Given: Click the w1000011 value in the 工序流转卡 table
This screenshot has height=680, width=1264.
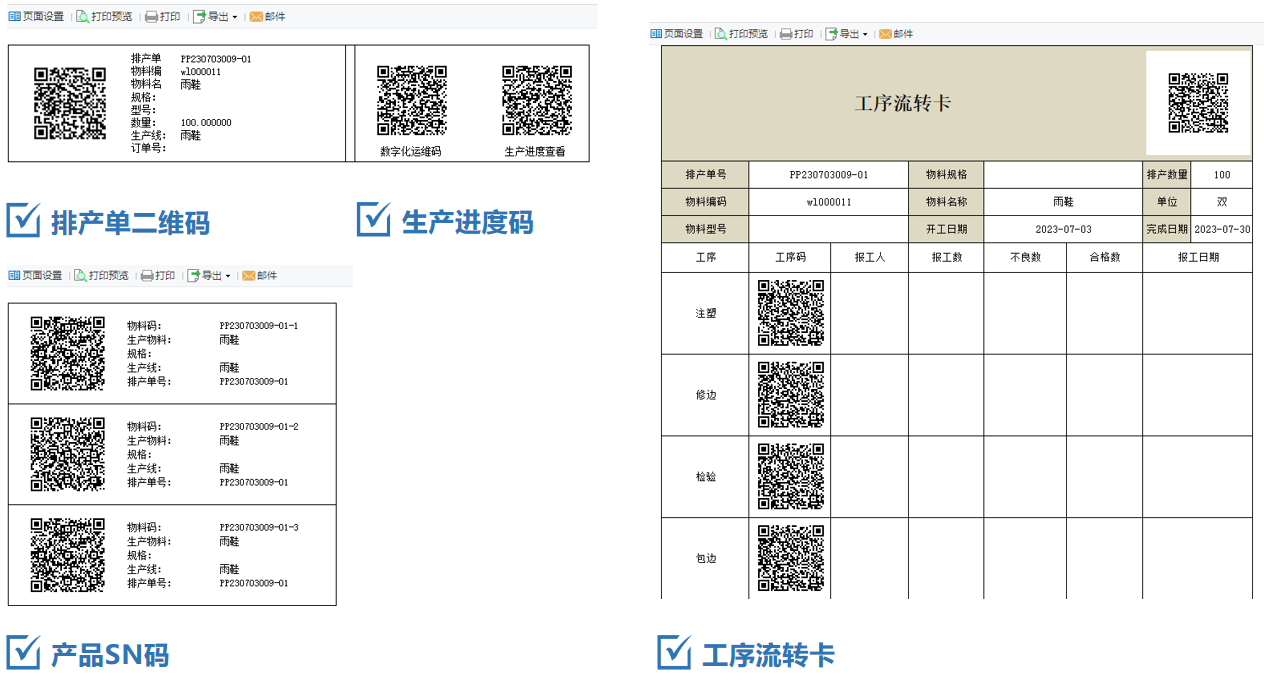Looking at the screenshot, I should 829,202.
